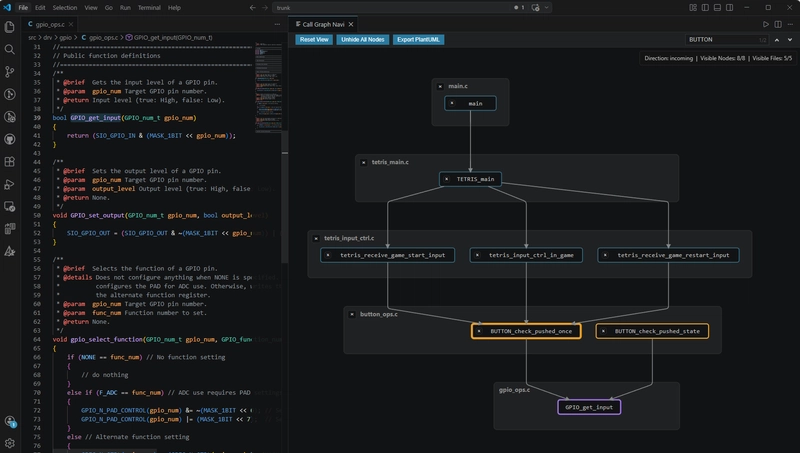Hide the main node with its x toggle

(452, 103)
